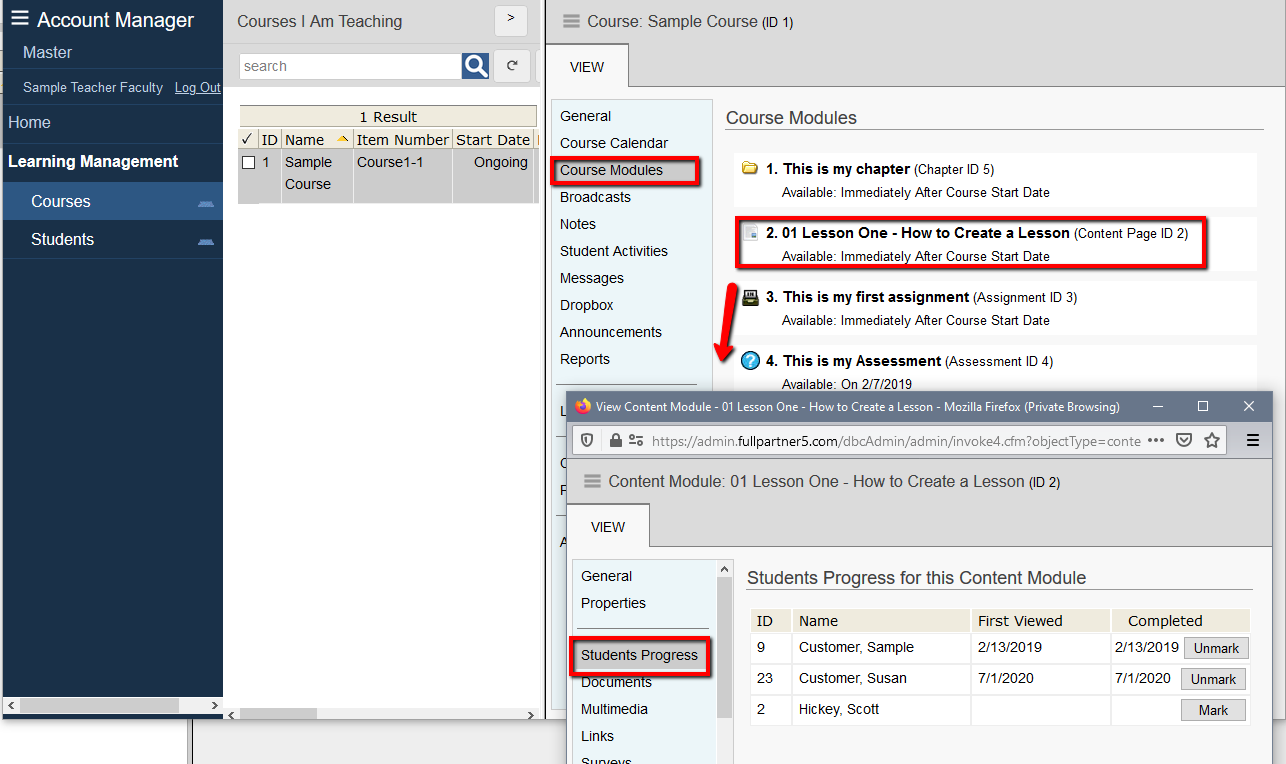Click the Ongoing start date cell
The image size is (1286, 764).
[493, 175]
